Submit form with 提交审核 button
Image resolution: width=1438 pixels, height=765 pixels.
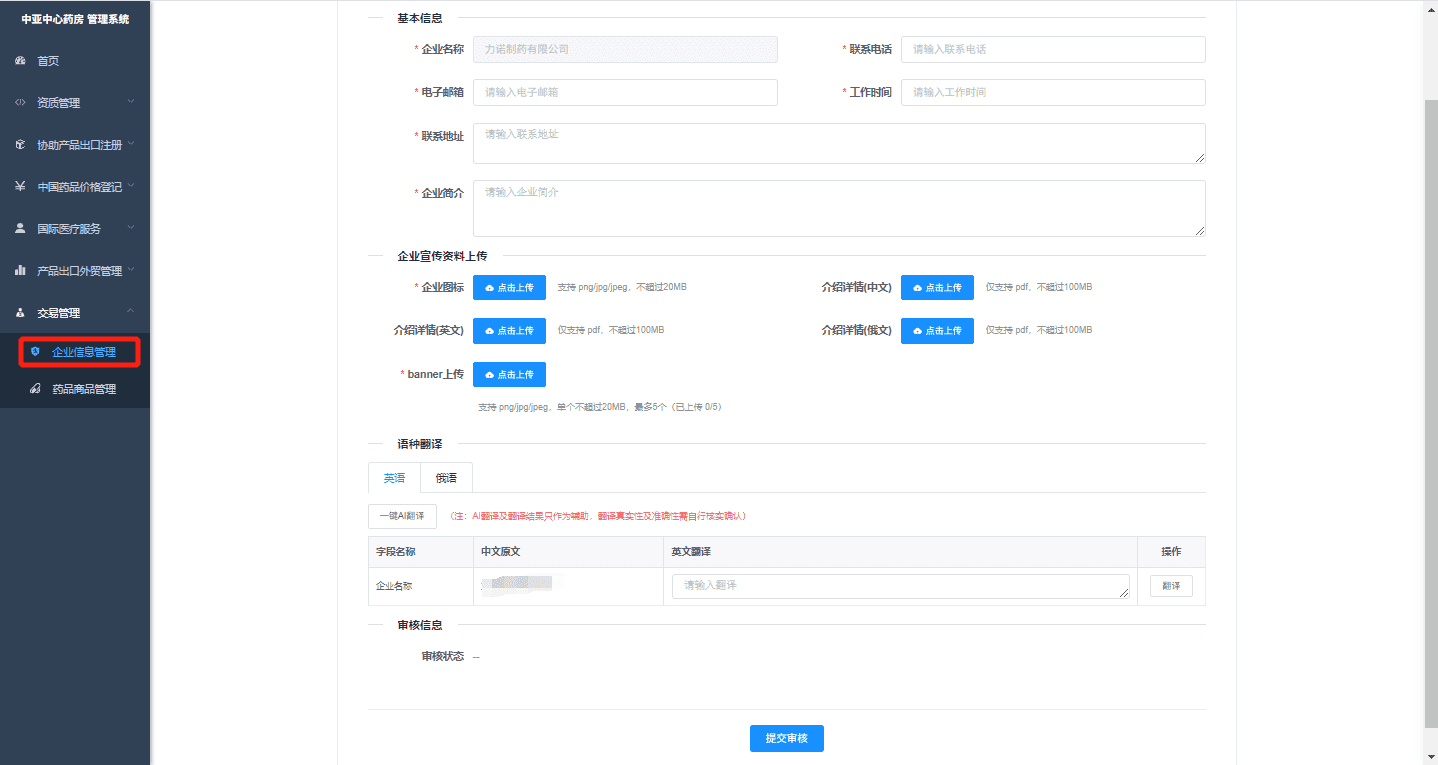787,739
